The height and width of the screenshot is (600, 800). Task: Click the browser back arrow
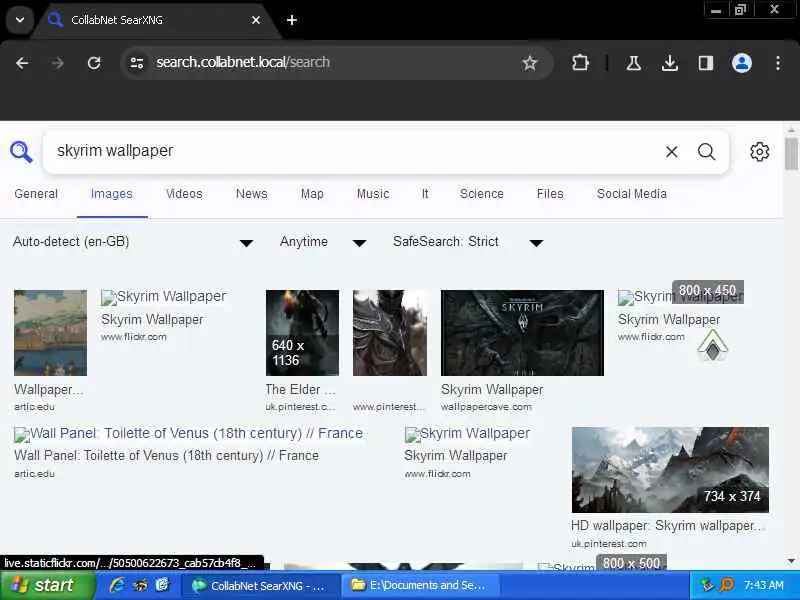point(22,63)
